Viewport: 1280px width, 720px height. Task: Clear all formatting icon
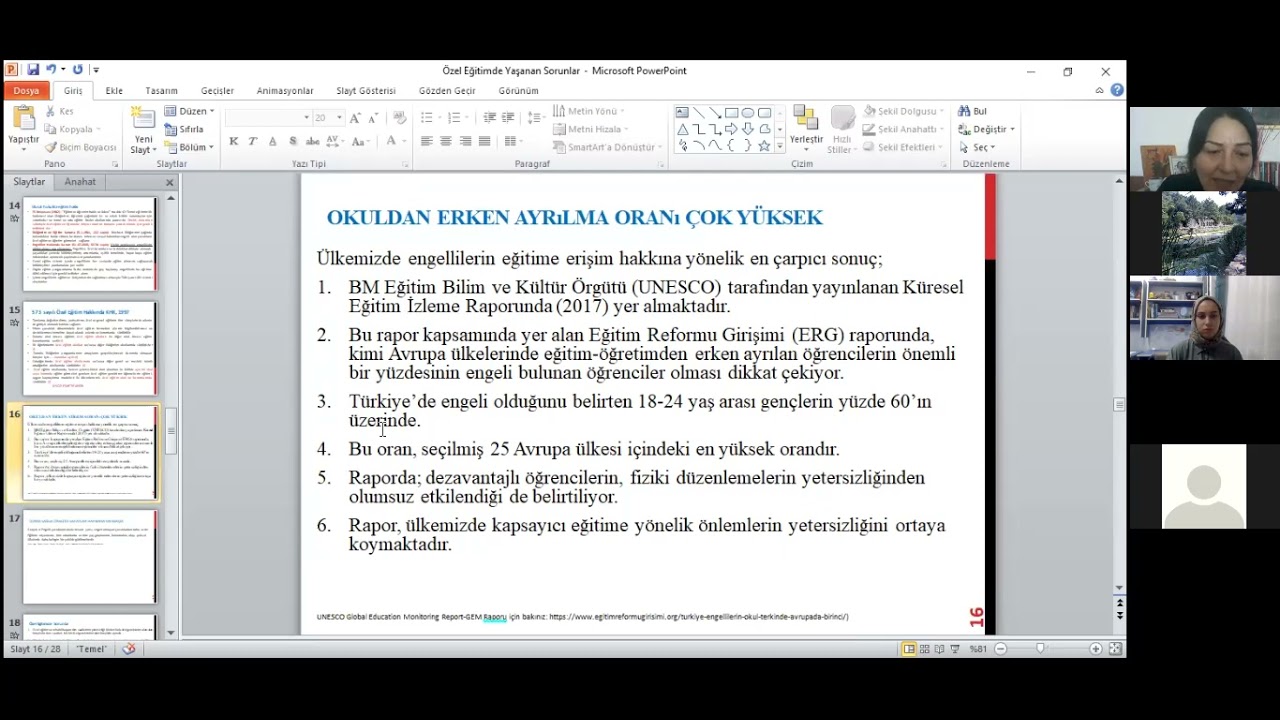point(400,117)
